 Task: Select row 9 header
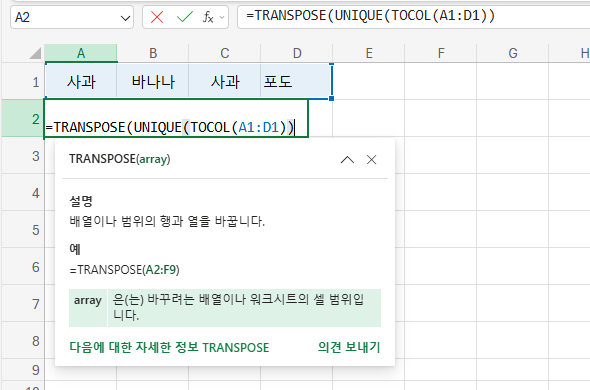pyautogui.click(x=23, y=370)
